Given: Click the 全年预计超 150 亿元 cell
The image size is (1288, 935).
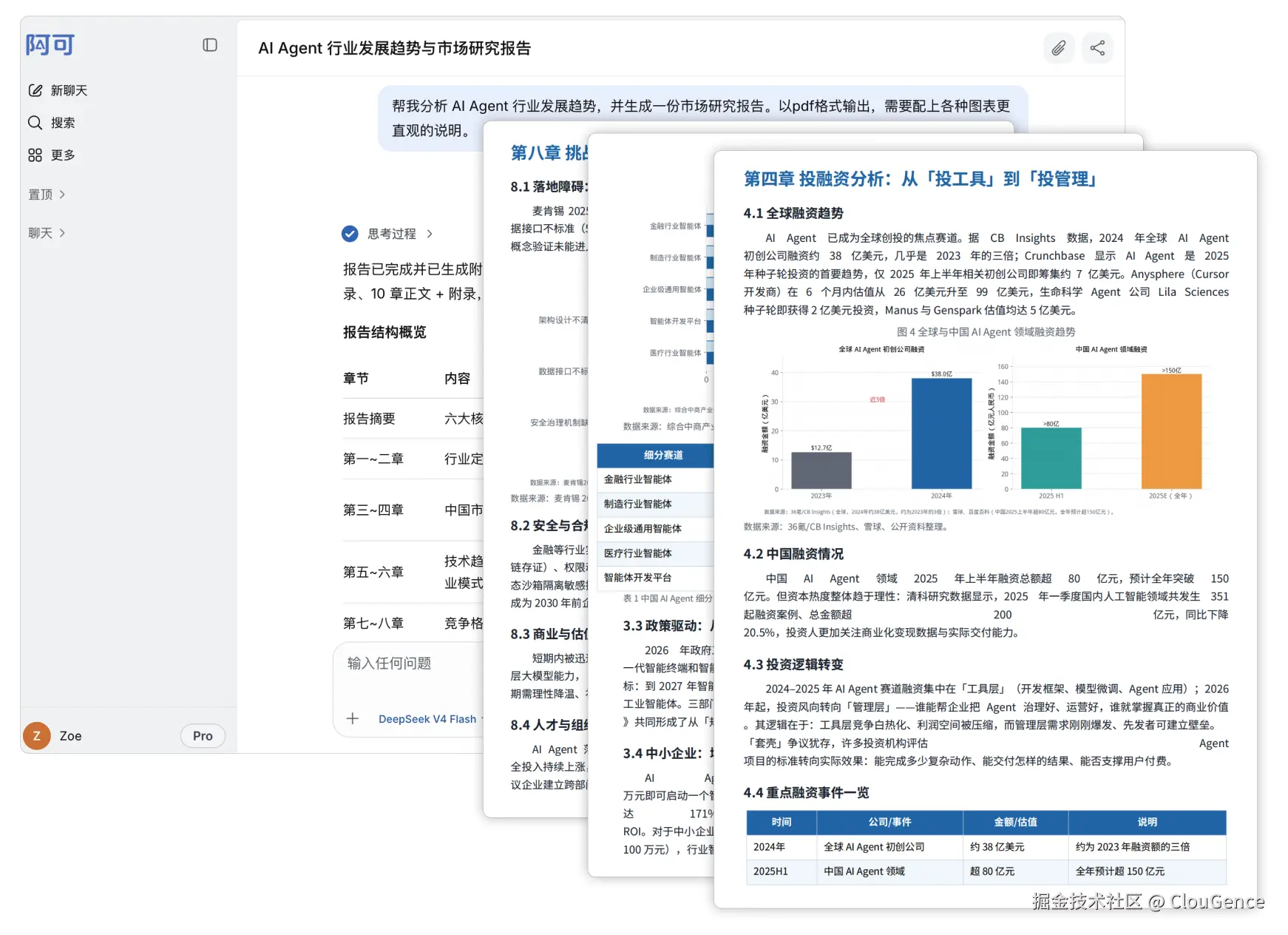Looking at the screenshot, I should [x=1147, y=871].
